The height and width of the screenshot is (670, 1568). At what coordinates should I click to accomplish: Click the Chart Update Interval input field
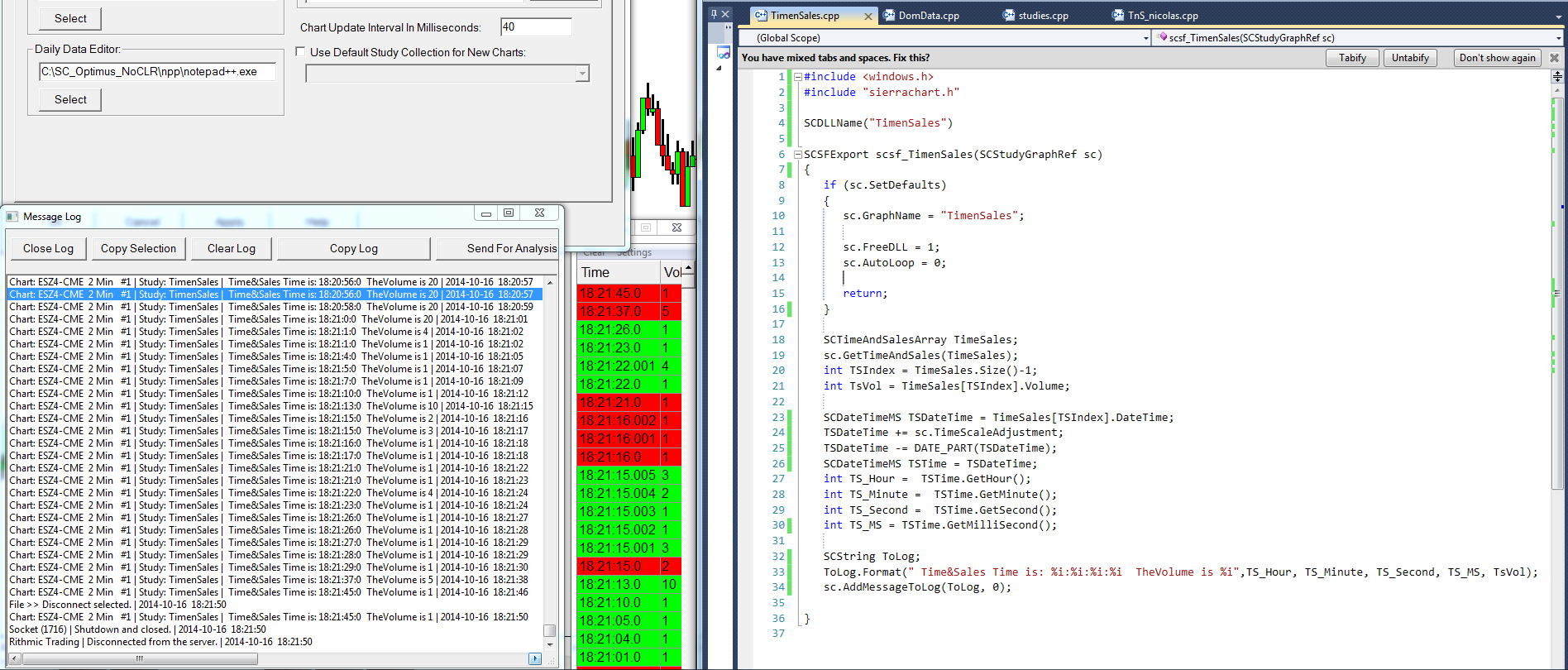click(x=536, y=27)
